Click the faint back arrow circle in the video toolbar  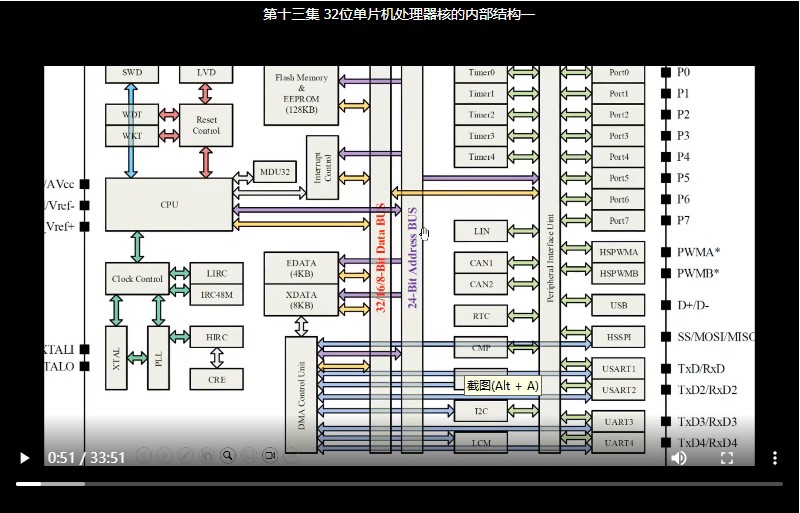[144, 455]
